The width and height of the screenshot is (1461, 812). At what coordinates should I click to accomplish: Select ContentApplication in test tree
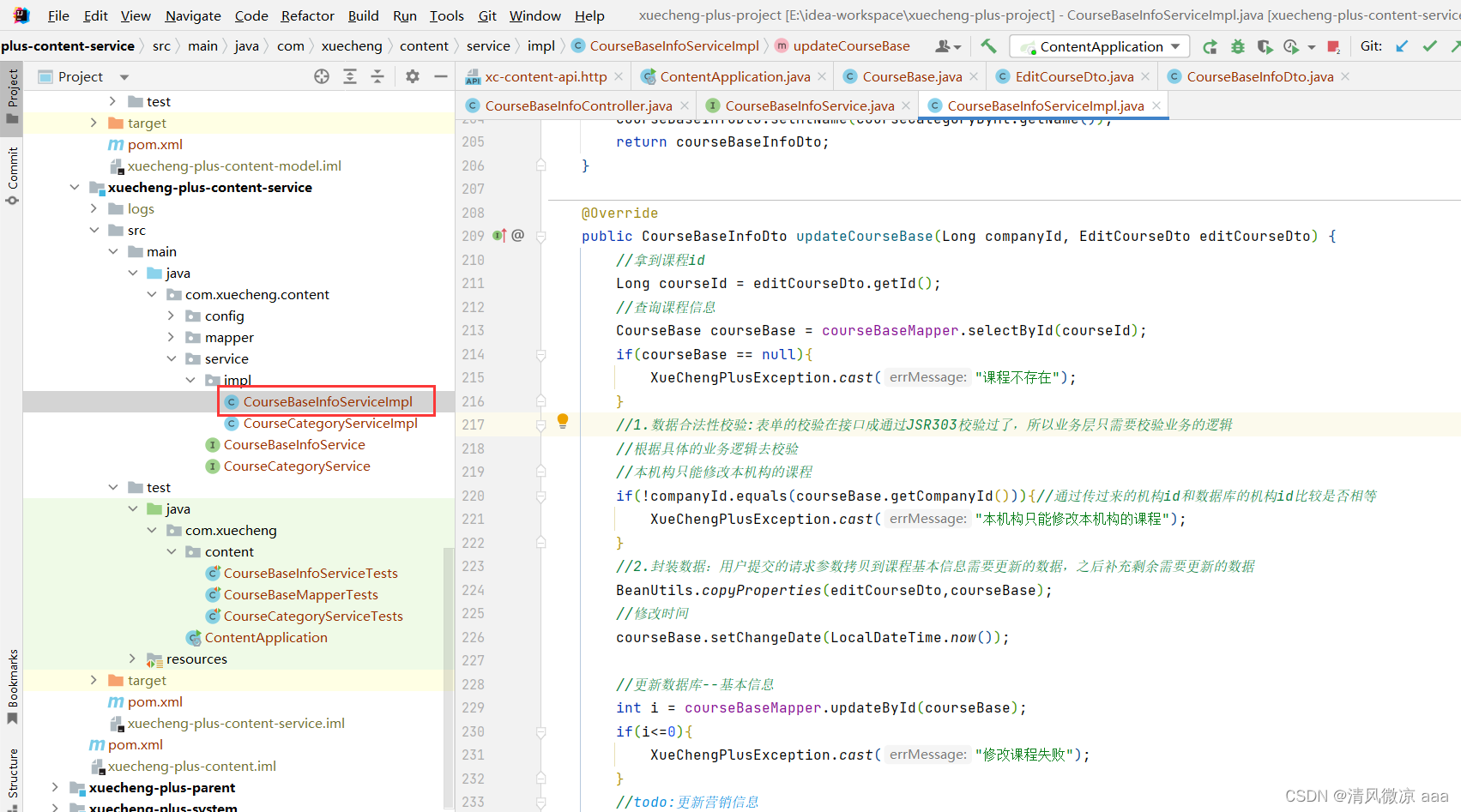[265, 637]
